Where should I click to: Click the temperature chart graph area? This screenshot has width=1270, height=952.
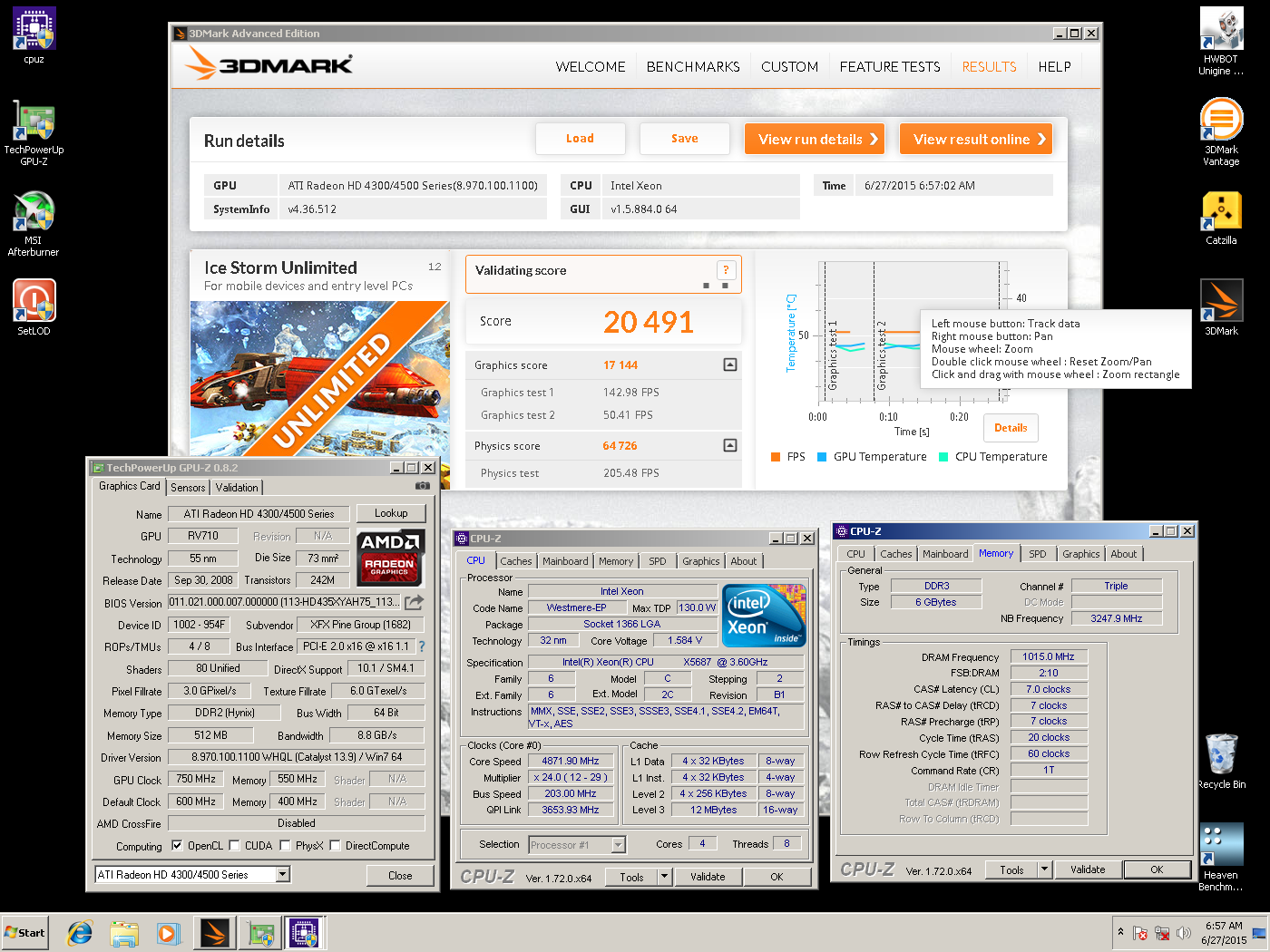(912, 334)
